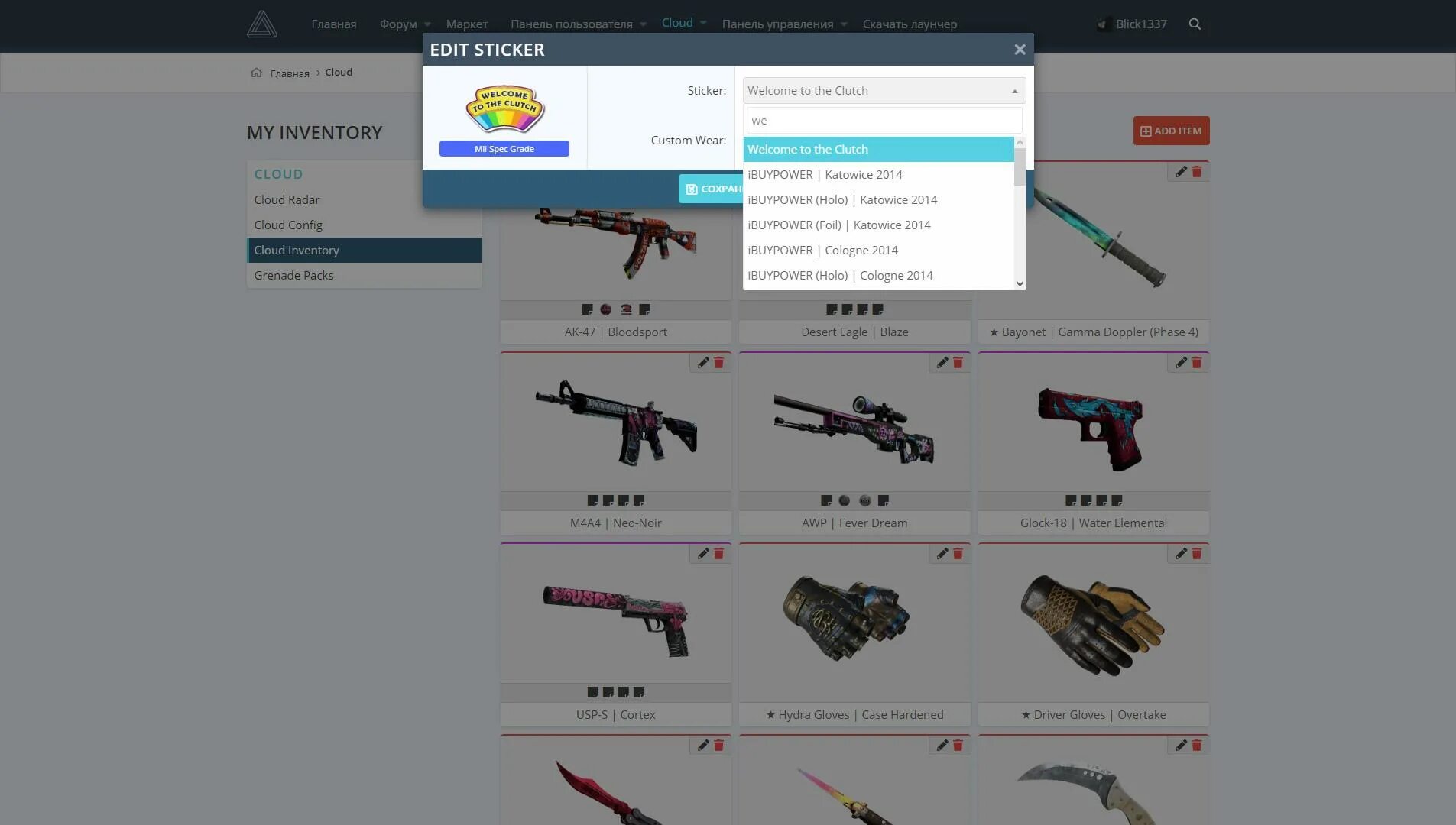
Task: Expand the Форум menu arrow
Action: coord(427,24)
